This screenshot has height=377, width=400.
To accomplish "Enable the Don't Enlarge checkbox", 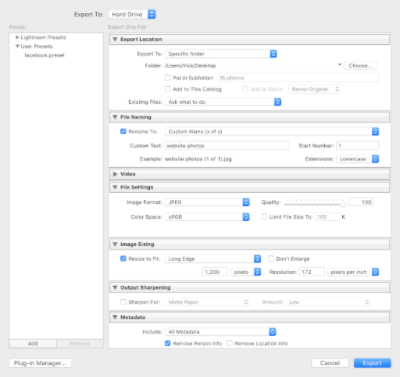I will 271,259.
